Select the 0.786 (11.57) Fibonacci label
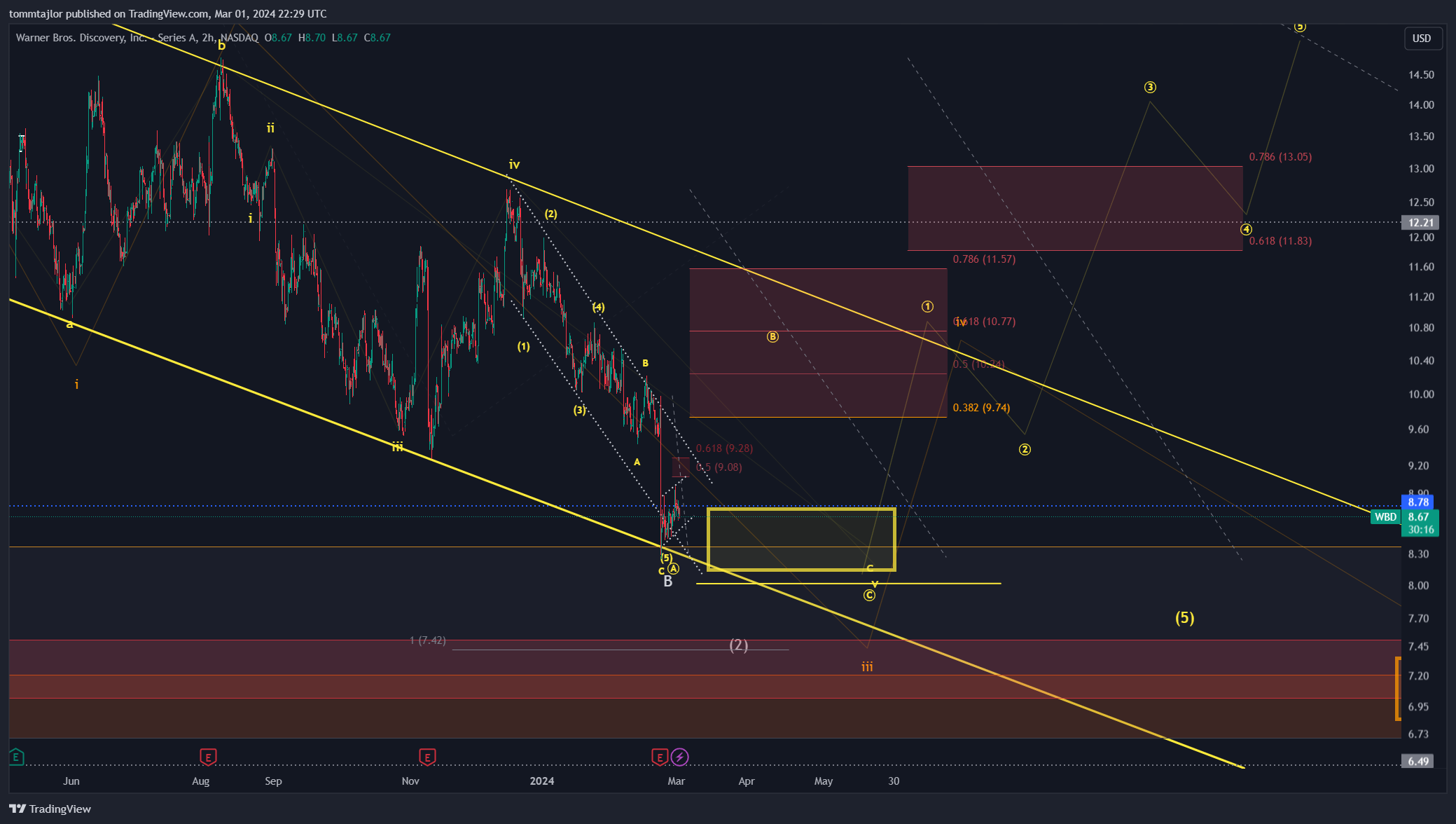Screen dimensions: 1456x824 click(984, 259)
